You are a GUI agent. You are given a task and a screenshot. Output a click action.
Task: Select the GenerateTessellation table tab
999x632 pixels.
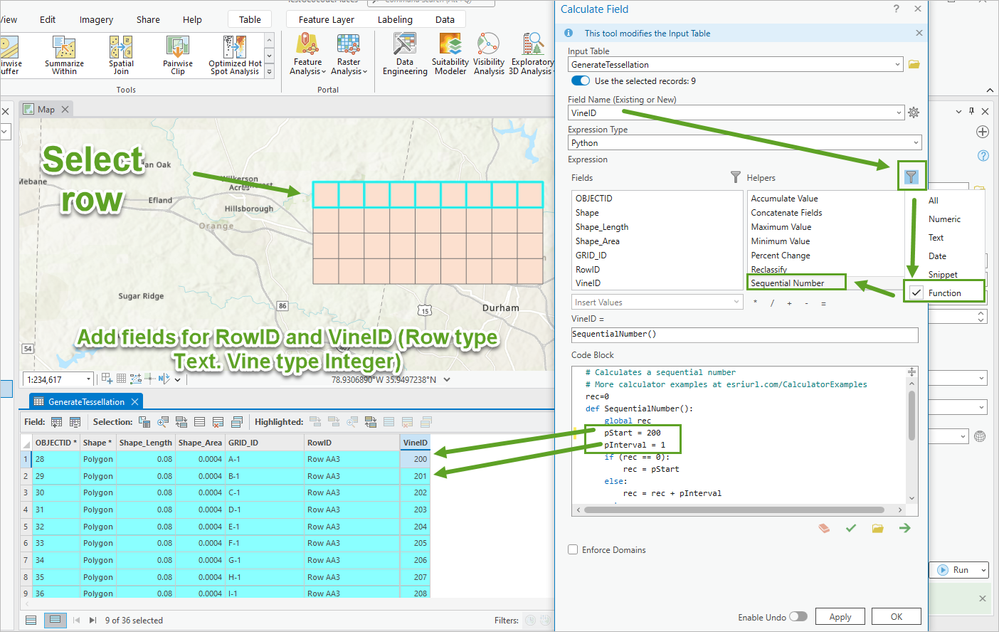[x=86, y=401]
